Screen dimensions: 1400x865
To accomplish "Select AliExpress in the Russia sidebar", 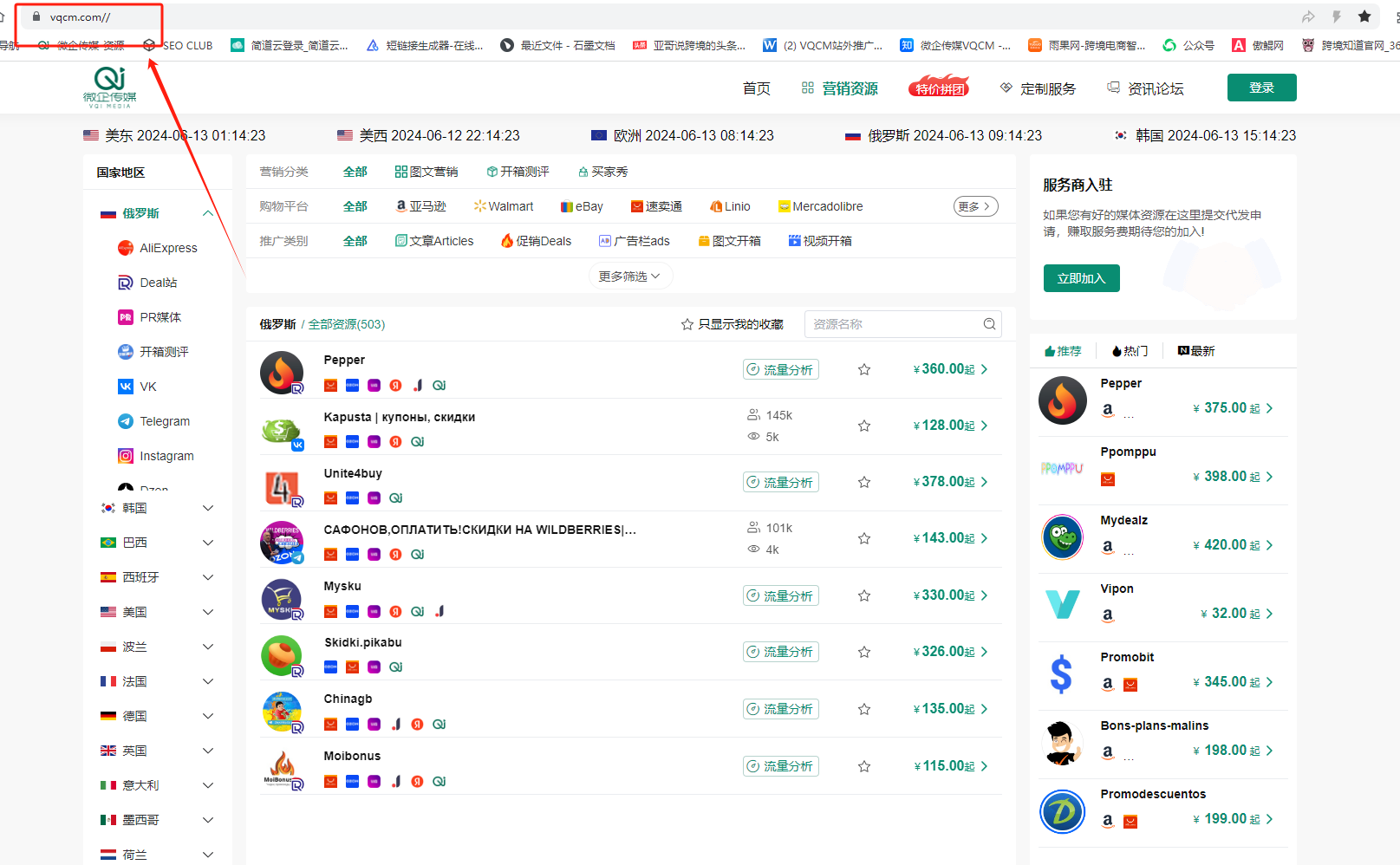I will (x=158, y=248).
